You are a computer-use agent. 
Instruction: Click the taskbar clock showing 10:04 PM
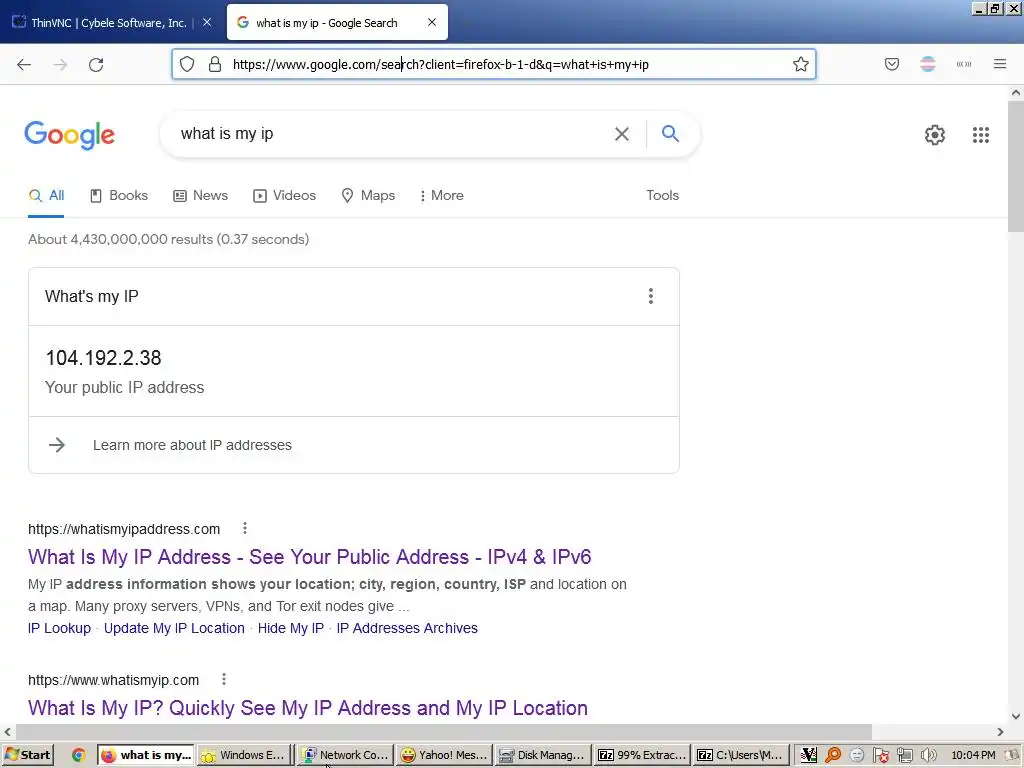973,755
